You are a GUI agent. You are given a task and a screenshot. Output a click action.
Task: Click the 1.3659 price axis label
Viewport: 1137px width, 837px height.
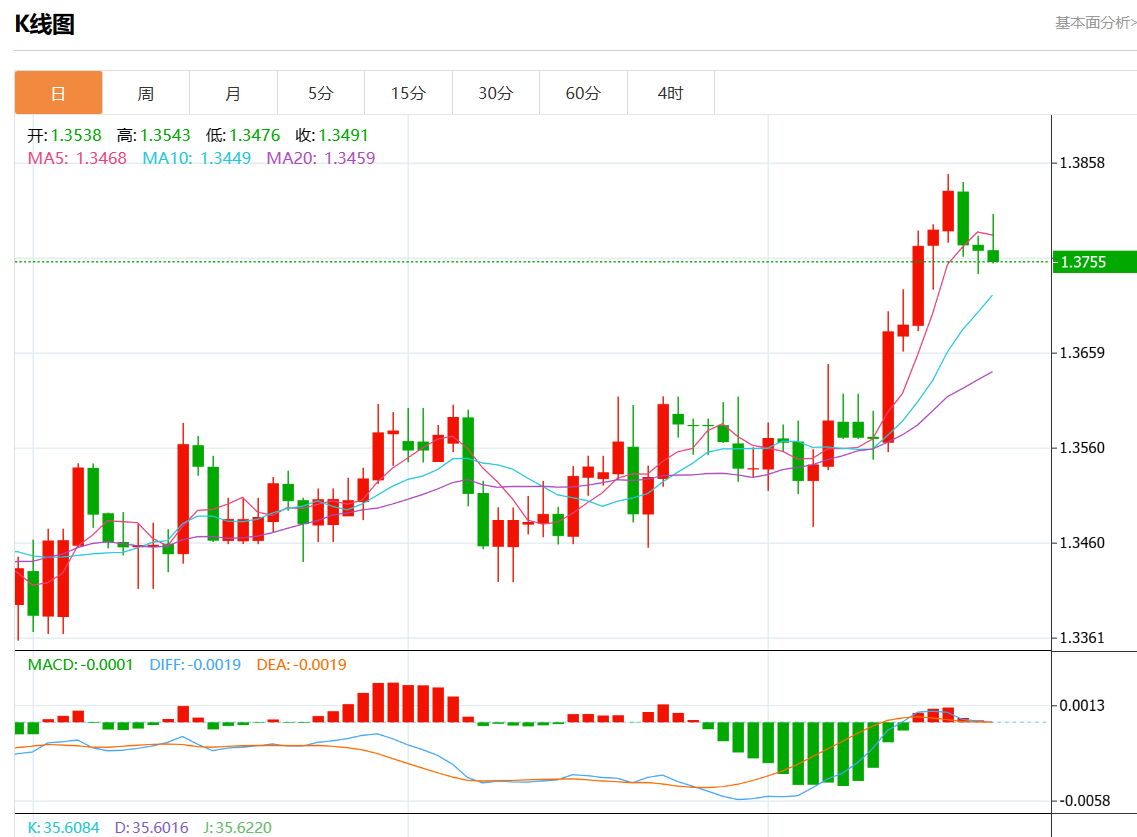pyautogui.click(x=1082, y=353)
